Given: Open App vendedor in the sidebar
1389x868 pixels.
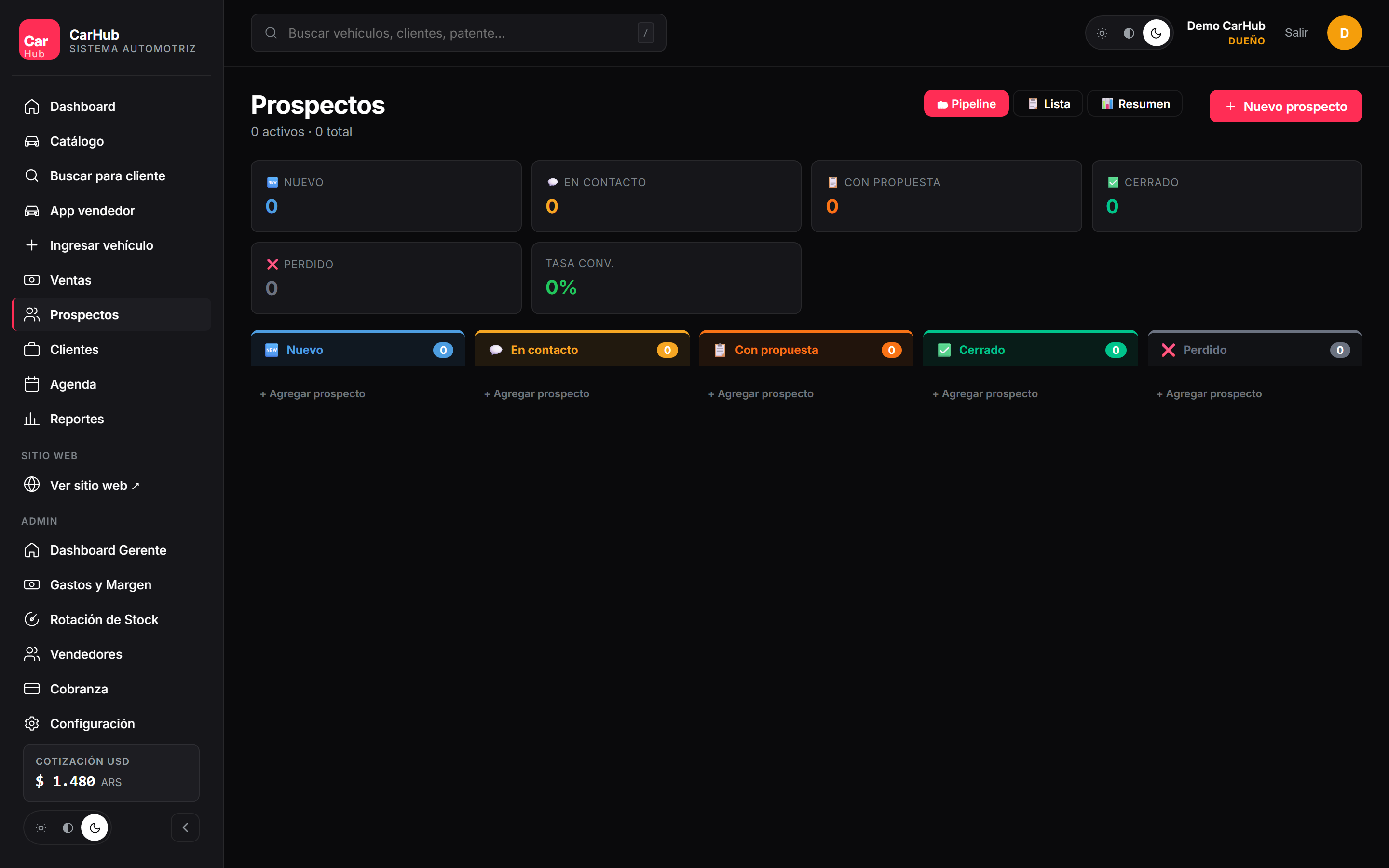Looking at the screenshot, I should 111,211.
